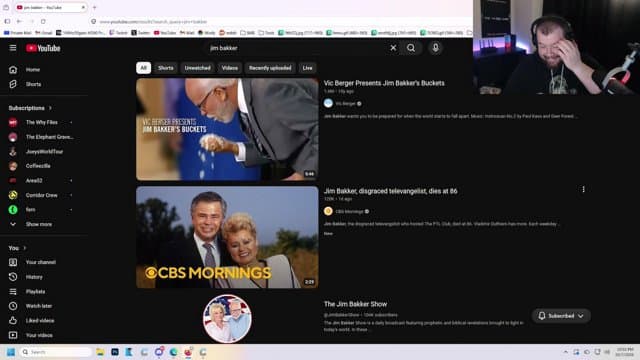This screenshot has width=640, height=360.
Task: Expand the Subscriptions section chevron
Action: (x=50, y=108)
